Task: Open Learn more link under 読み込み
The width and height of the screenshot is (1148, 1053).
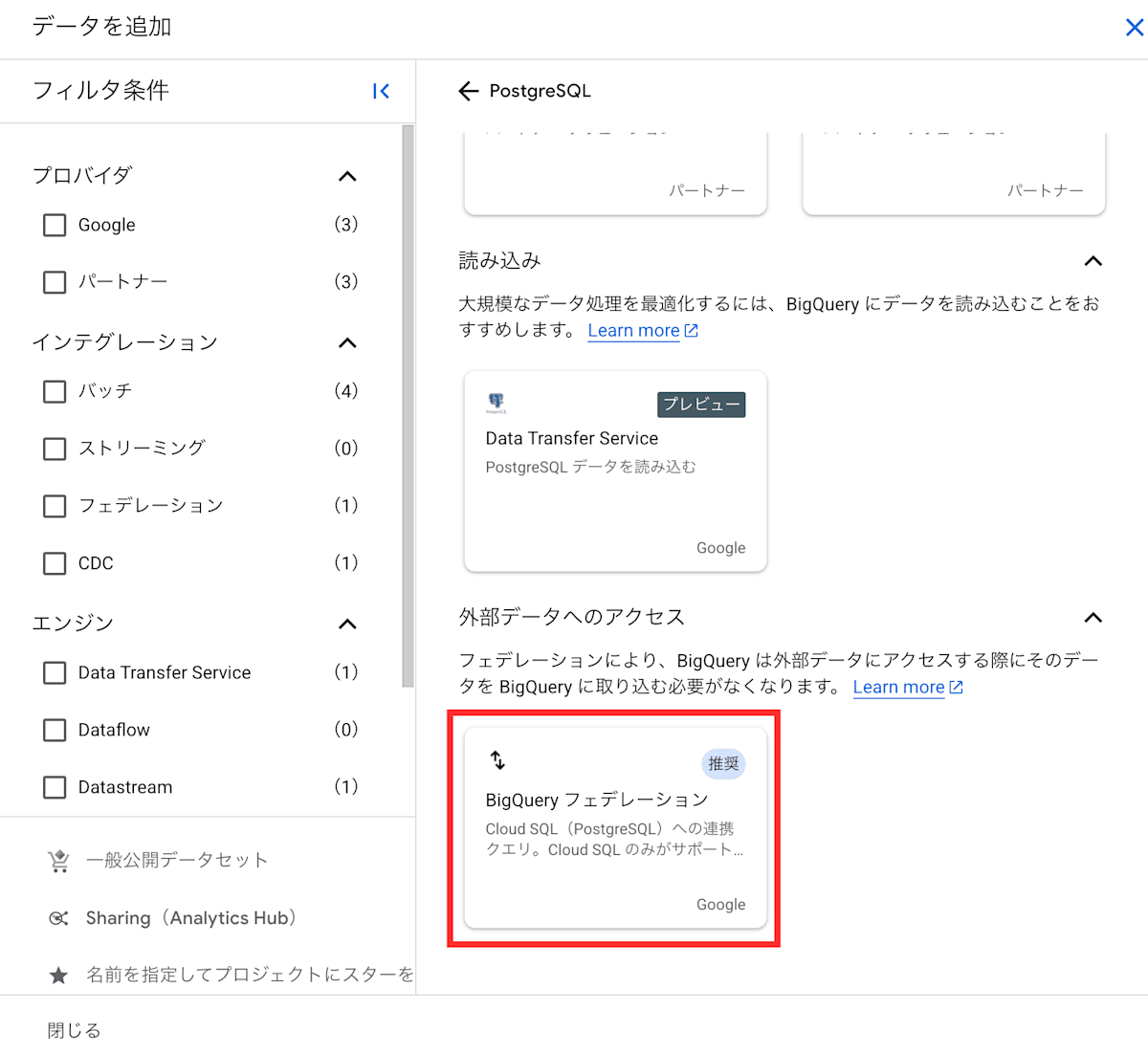Action: tap(633, 331)
